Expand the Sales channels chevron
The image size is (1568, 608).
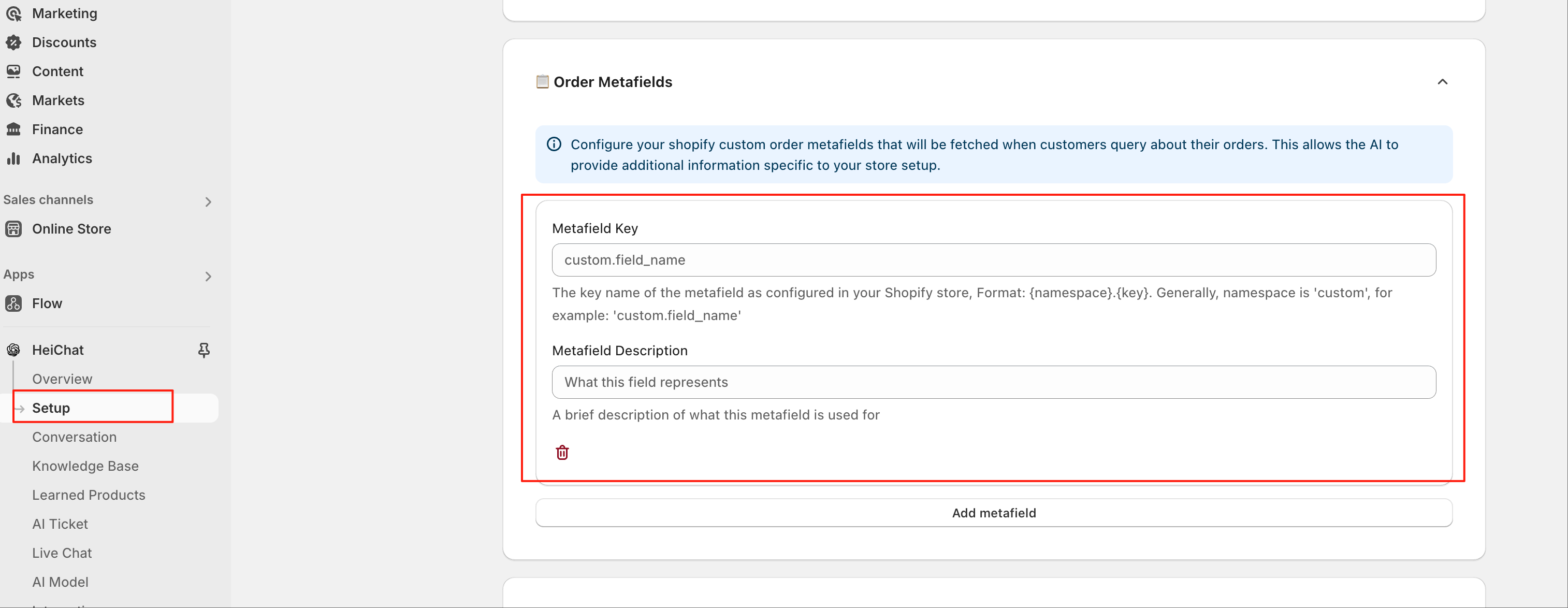click(x=208, y=201)
